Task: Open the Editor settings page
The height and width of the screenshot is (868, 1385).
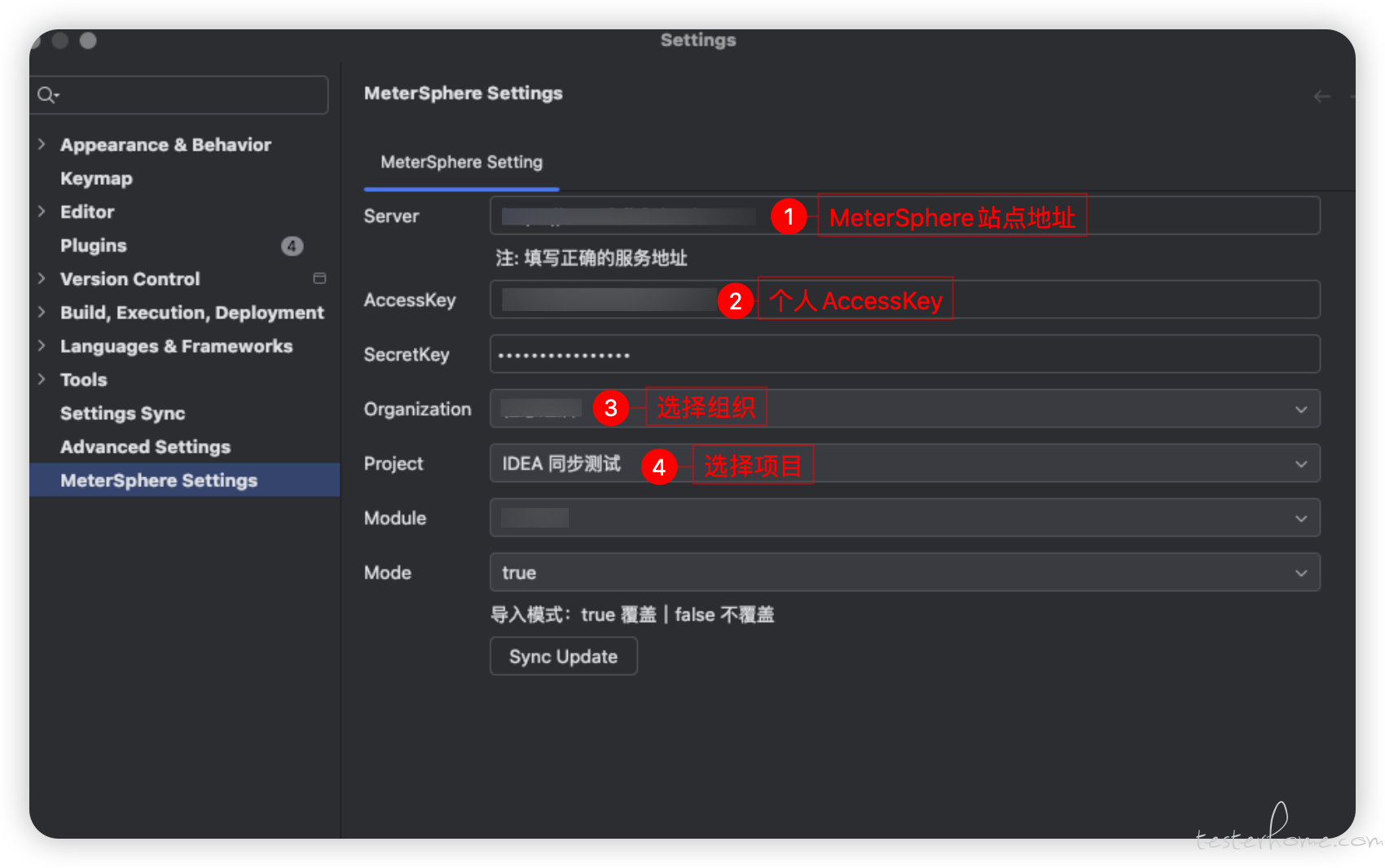Action: pyautogui.click(x=87, y=212)
